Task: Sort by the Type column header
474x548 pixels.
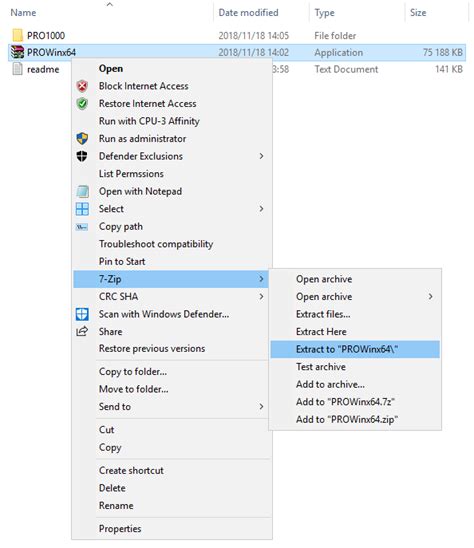Action: (x=324, y=13)
